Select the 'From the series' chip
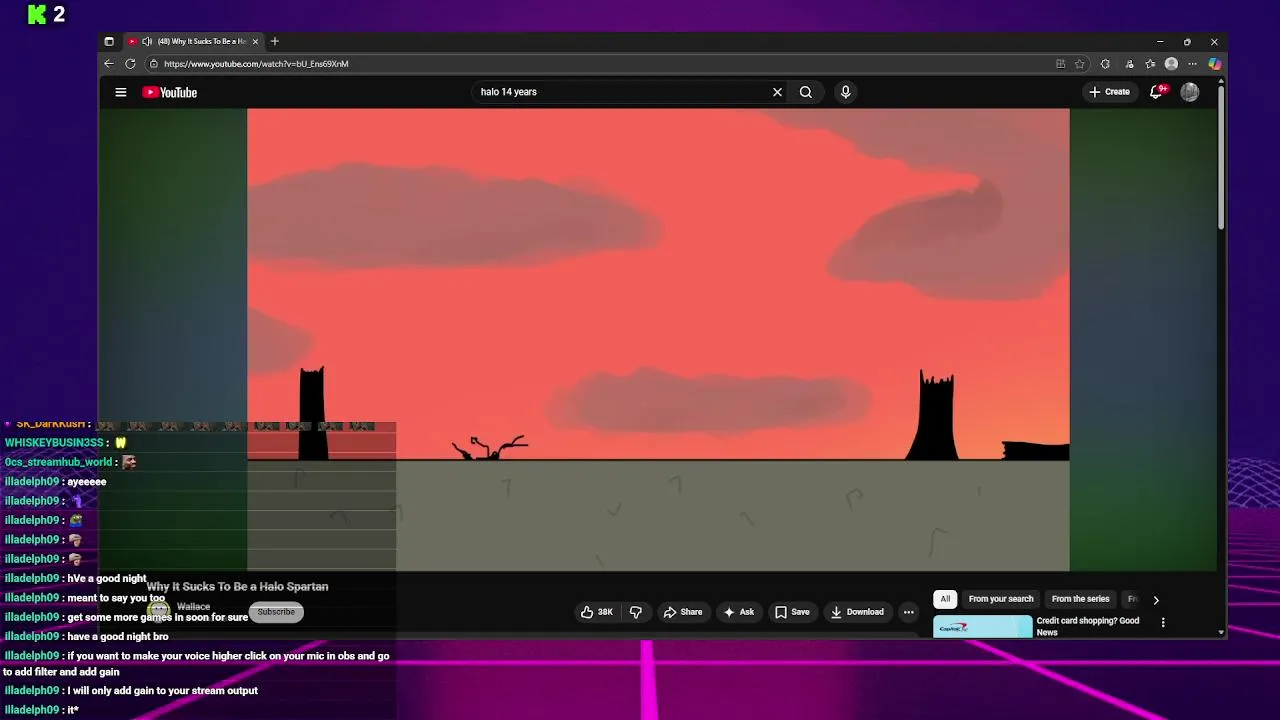 coord(1080,599)
